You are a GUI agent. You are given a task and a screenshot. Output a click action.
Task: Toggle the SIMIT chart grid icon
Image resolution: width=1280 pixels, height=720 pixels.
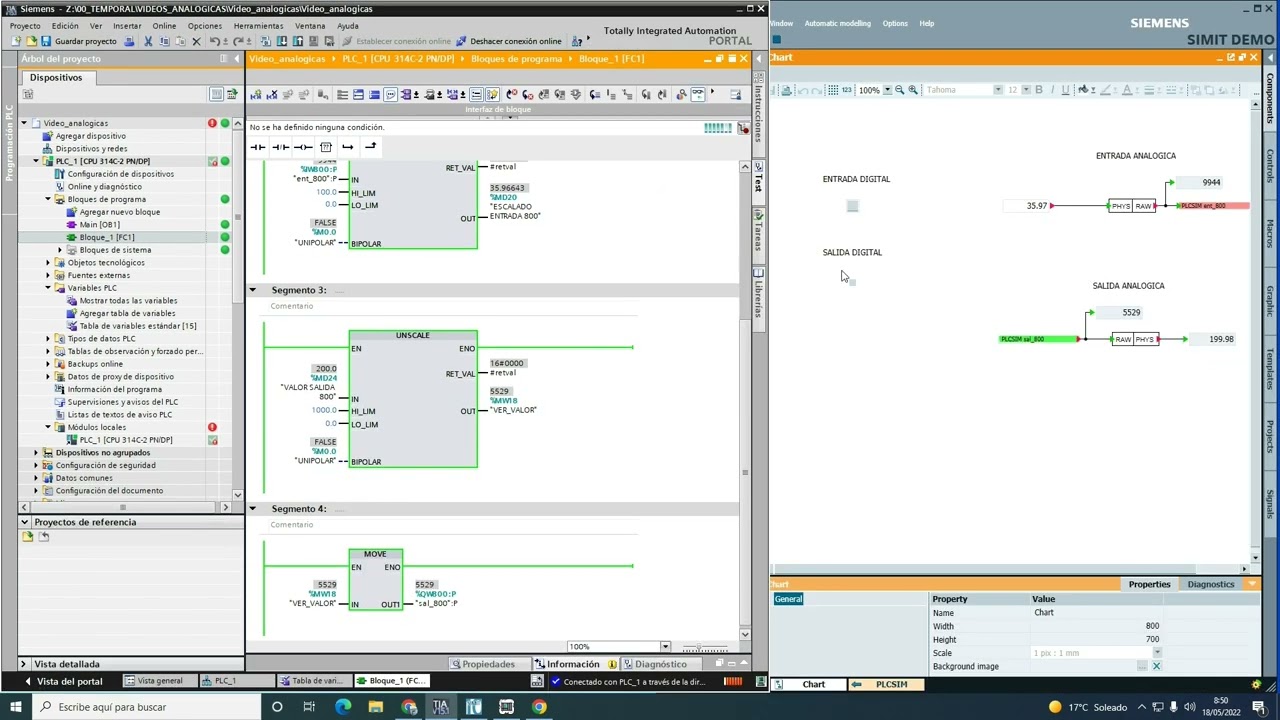(x=832, y=90)
